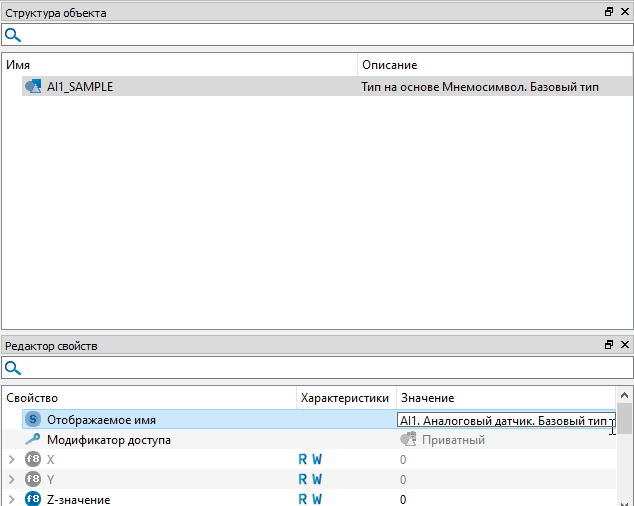Screen dimensions: 634x506
Task: Sort by the Имя column header
Action: [180, 65]
